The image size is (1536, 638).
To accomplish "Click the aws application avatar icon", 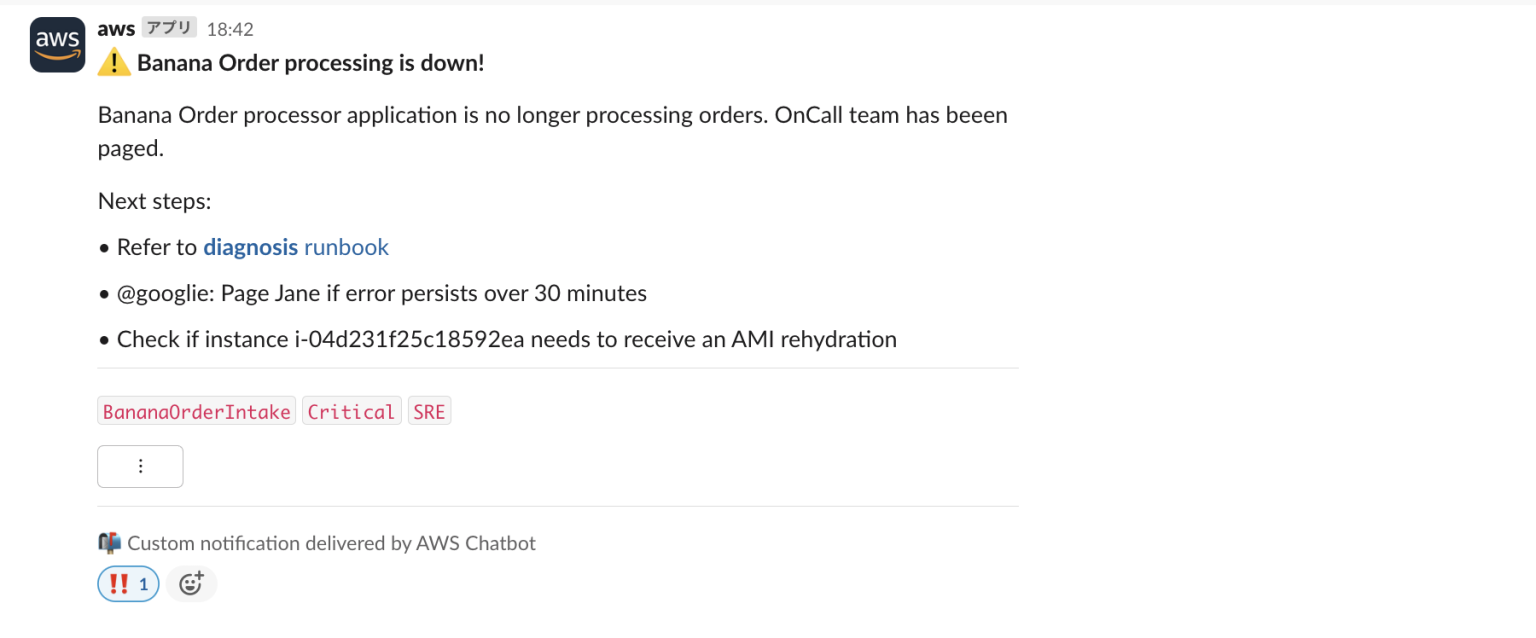I will point(57,44).
